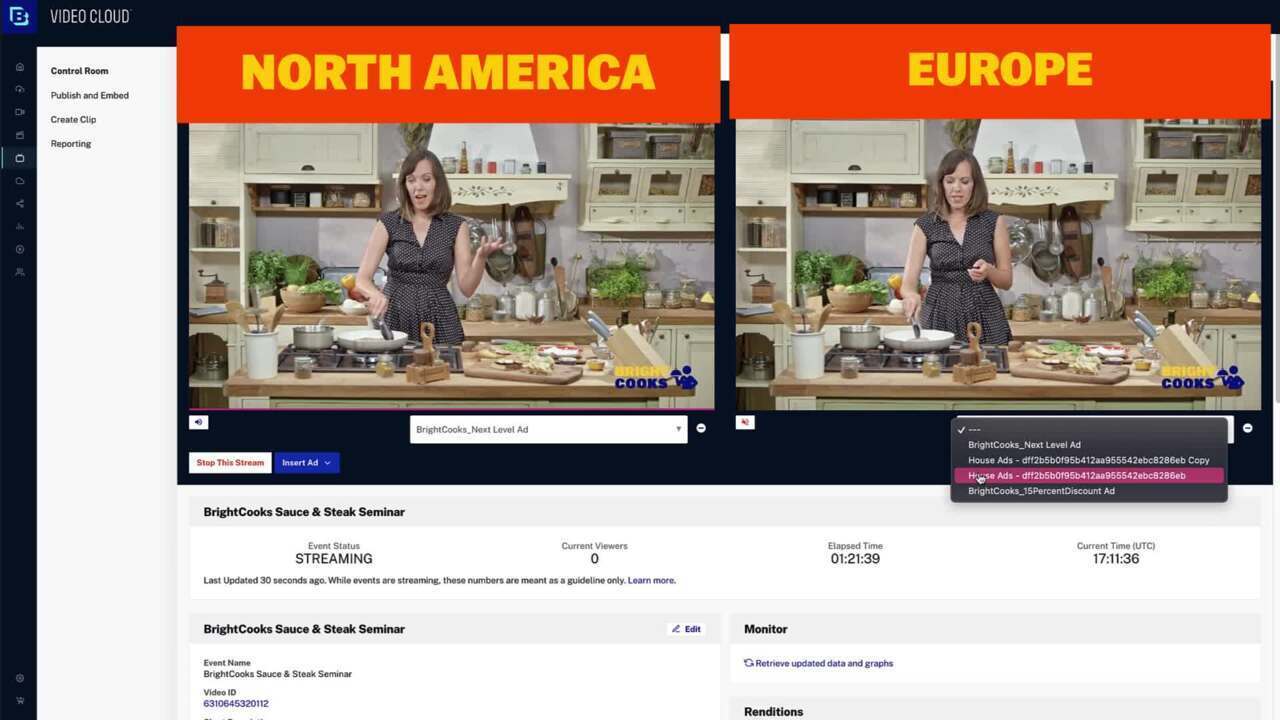The width and height of the screenshot is (1280, 720).
Task: Click the Europe video preview
Action: pyautogui.click(x=998, y=265)
